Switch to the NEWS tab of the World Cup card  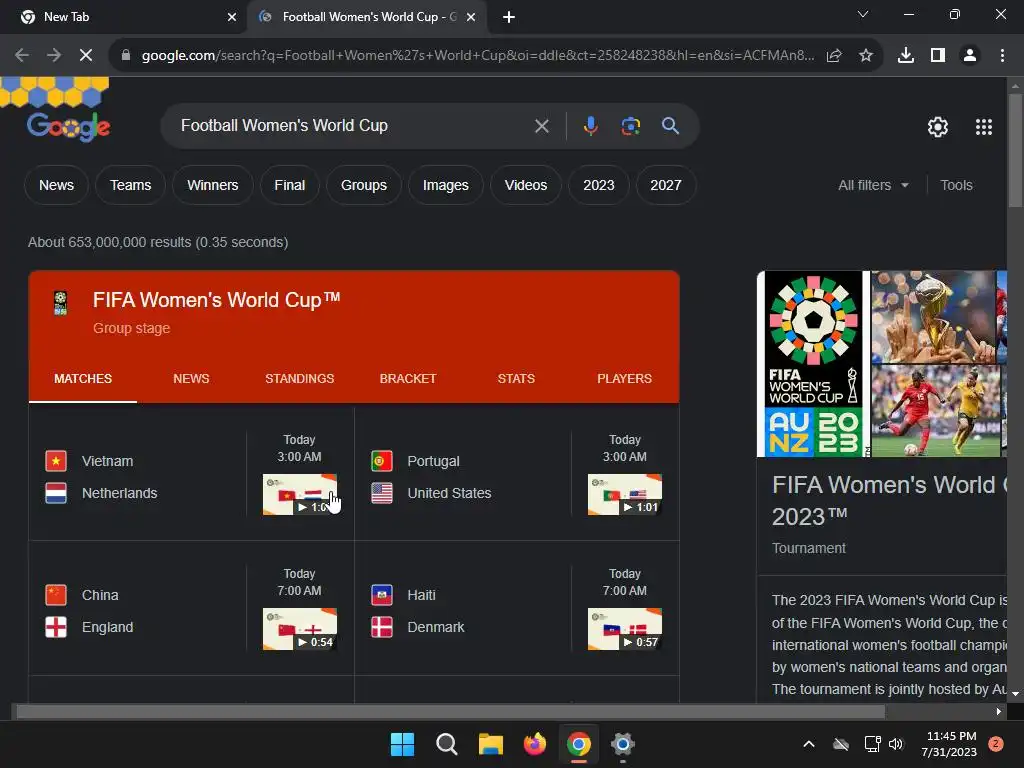[191, 379]
